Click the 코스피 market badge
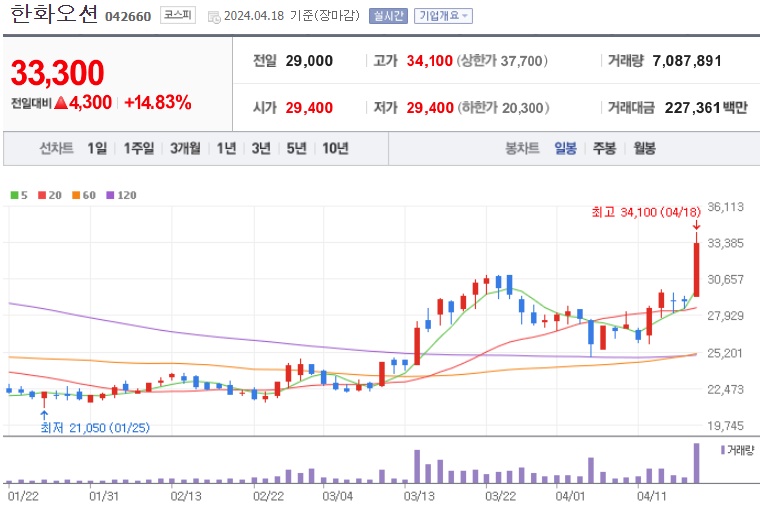The image size is (760, 510). tap(178, 16)
